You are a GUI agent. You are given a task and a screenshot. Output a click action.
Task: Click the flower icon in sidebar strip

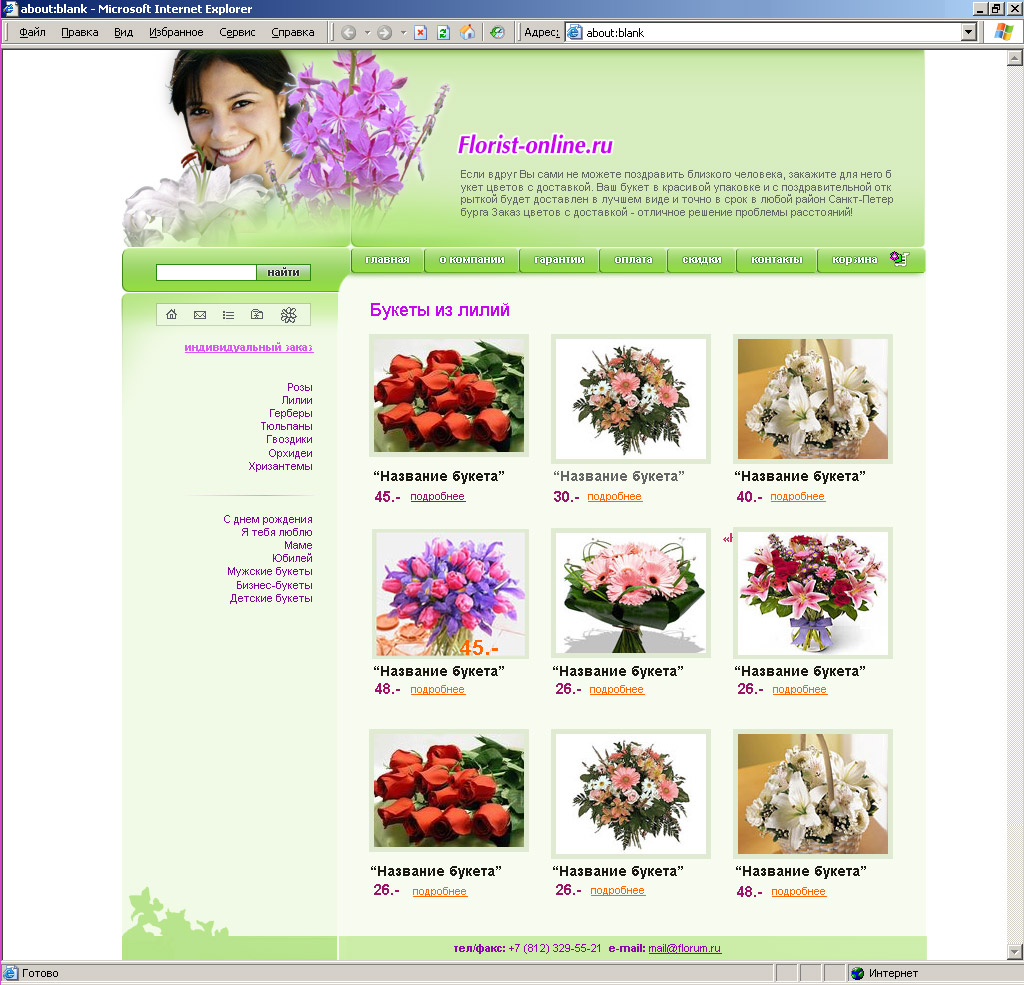289,315
